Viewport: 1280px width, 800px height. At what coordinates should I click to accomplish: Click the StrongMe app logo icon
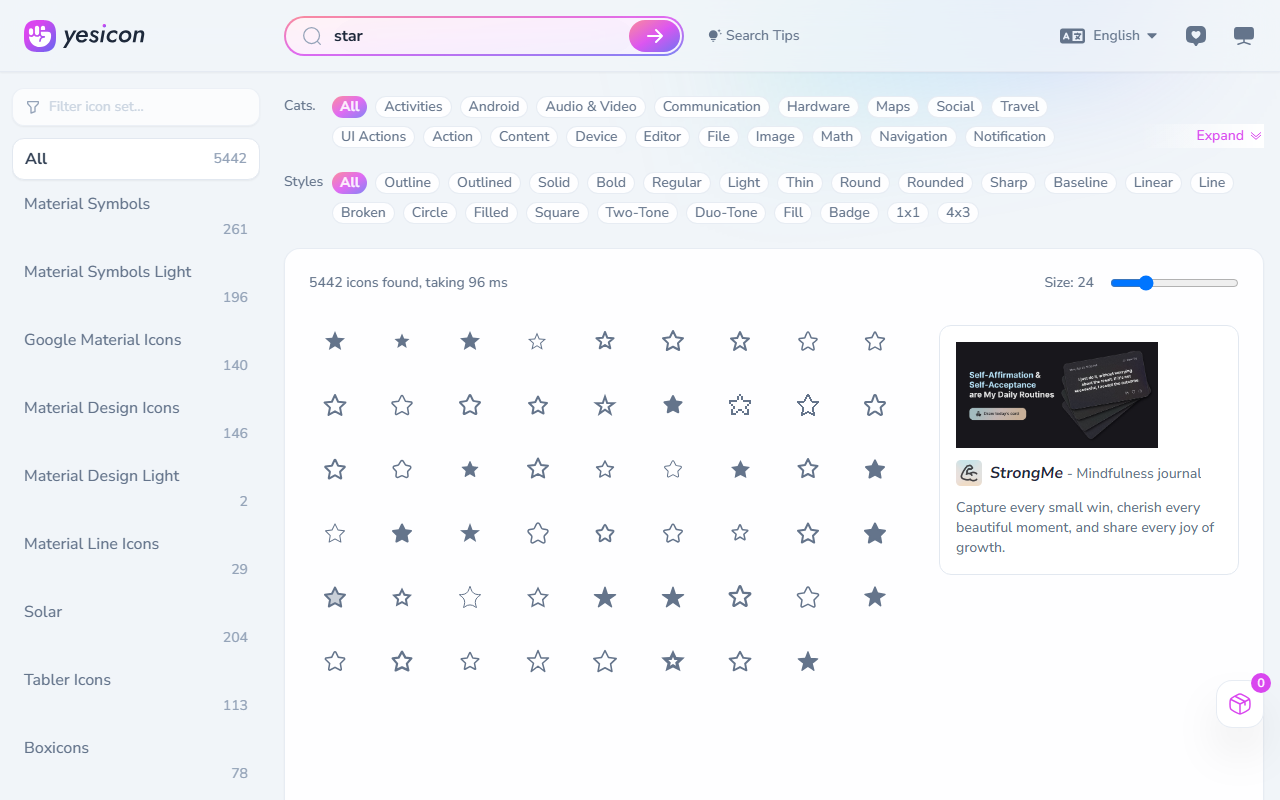tap(969, 473)
